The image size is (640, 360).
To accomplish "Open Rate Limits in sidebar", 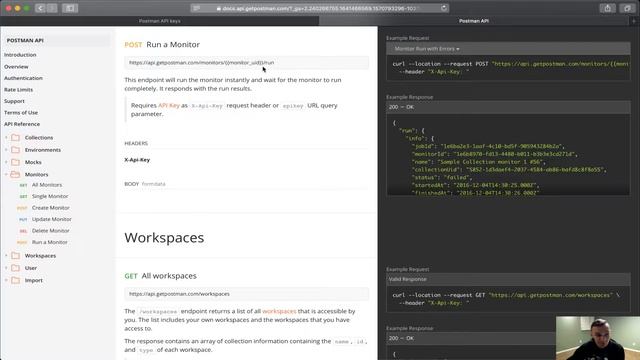I will click(x=18, y=89).
